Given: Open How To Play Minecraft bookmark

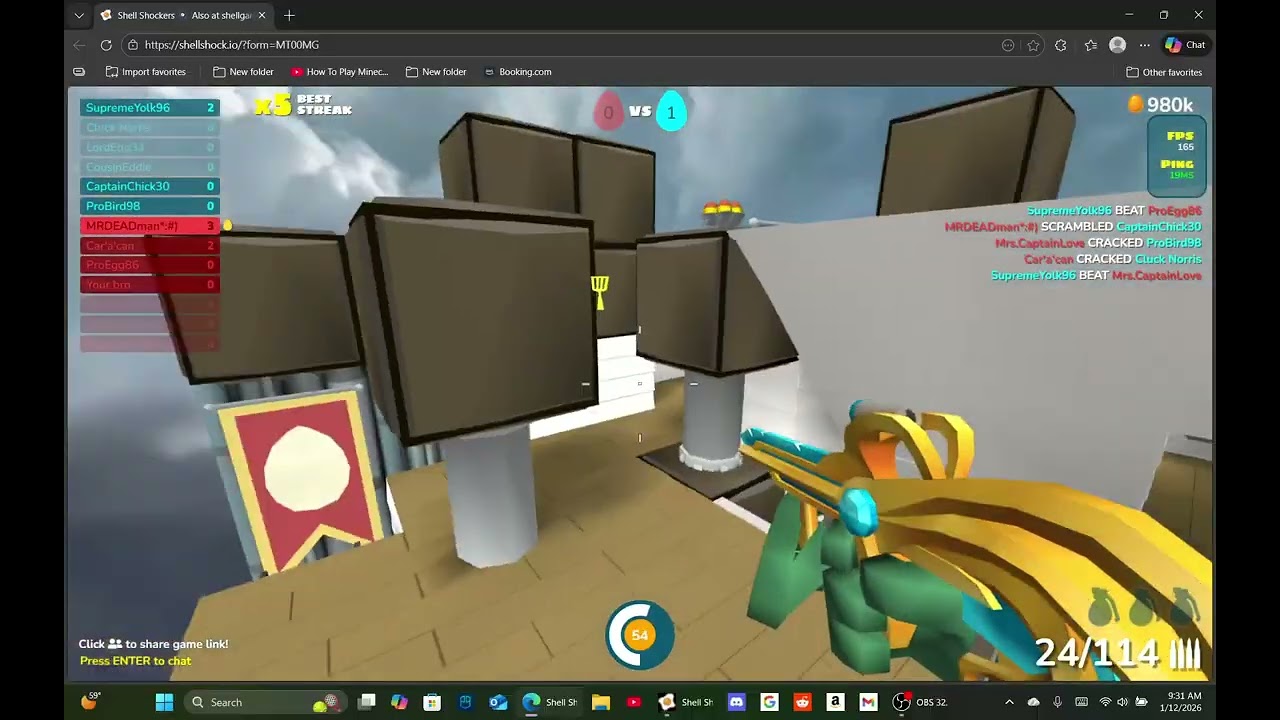Looking at the screenshot, I should 339,72.
